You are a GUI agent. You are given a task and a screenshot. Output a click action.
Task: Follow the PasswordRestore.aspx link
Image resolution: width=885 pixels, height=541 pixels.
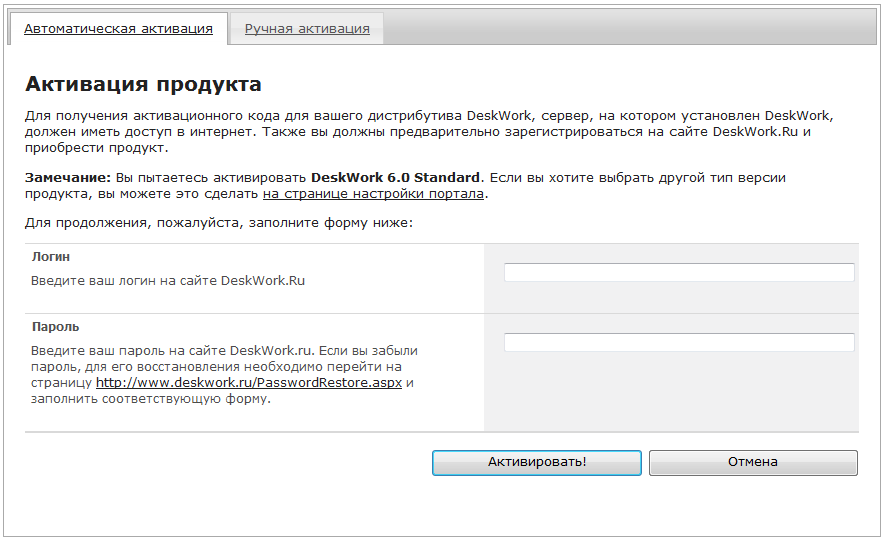[x=249, y=382]
